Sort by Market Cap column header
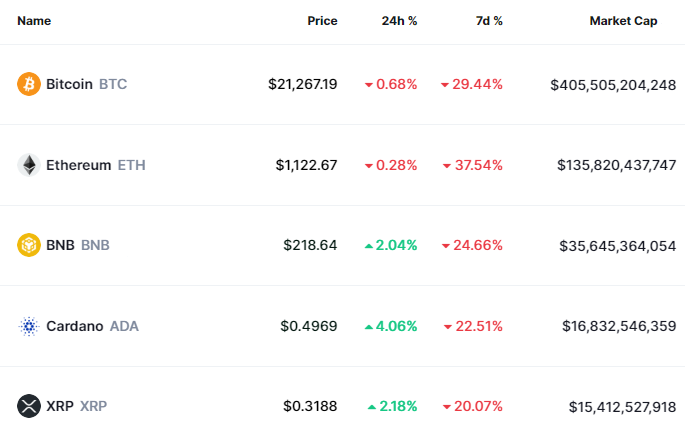 [x=623, y=21]
